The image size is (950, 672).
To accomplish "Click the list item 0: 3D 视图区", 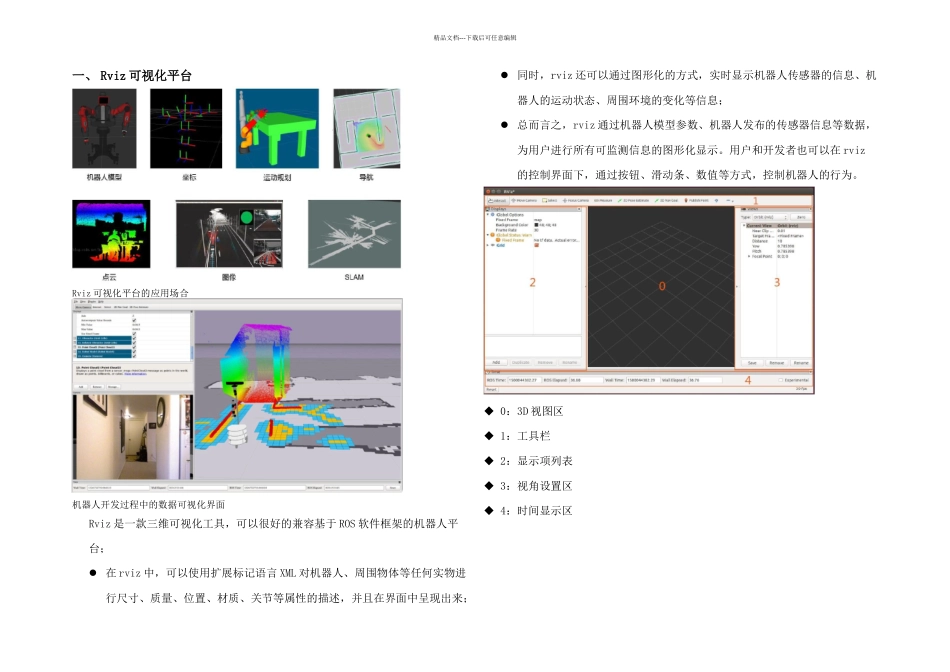I will [x=531, y=411].
